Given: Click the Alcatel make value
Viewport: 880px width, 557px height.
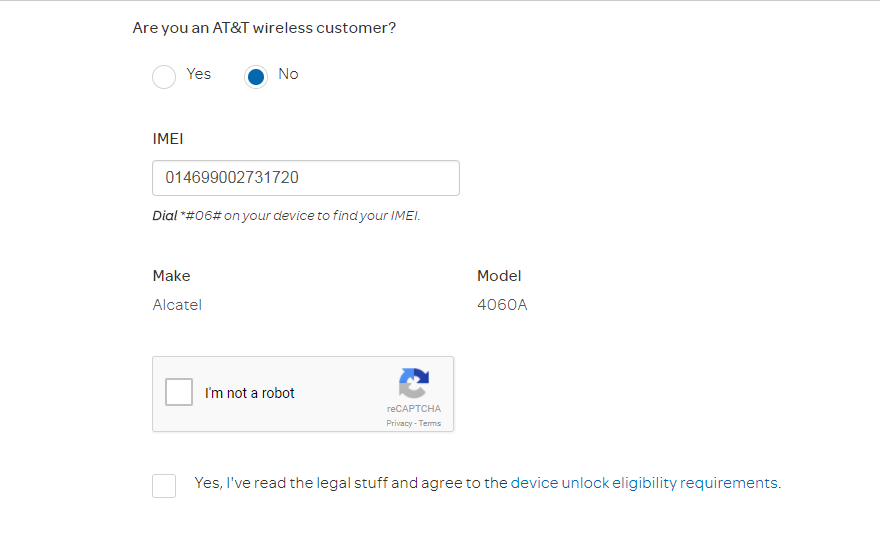Looking at the screenshot, I should coord(177,305).
